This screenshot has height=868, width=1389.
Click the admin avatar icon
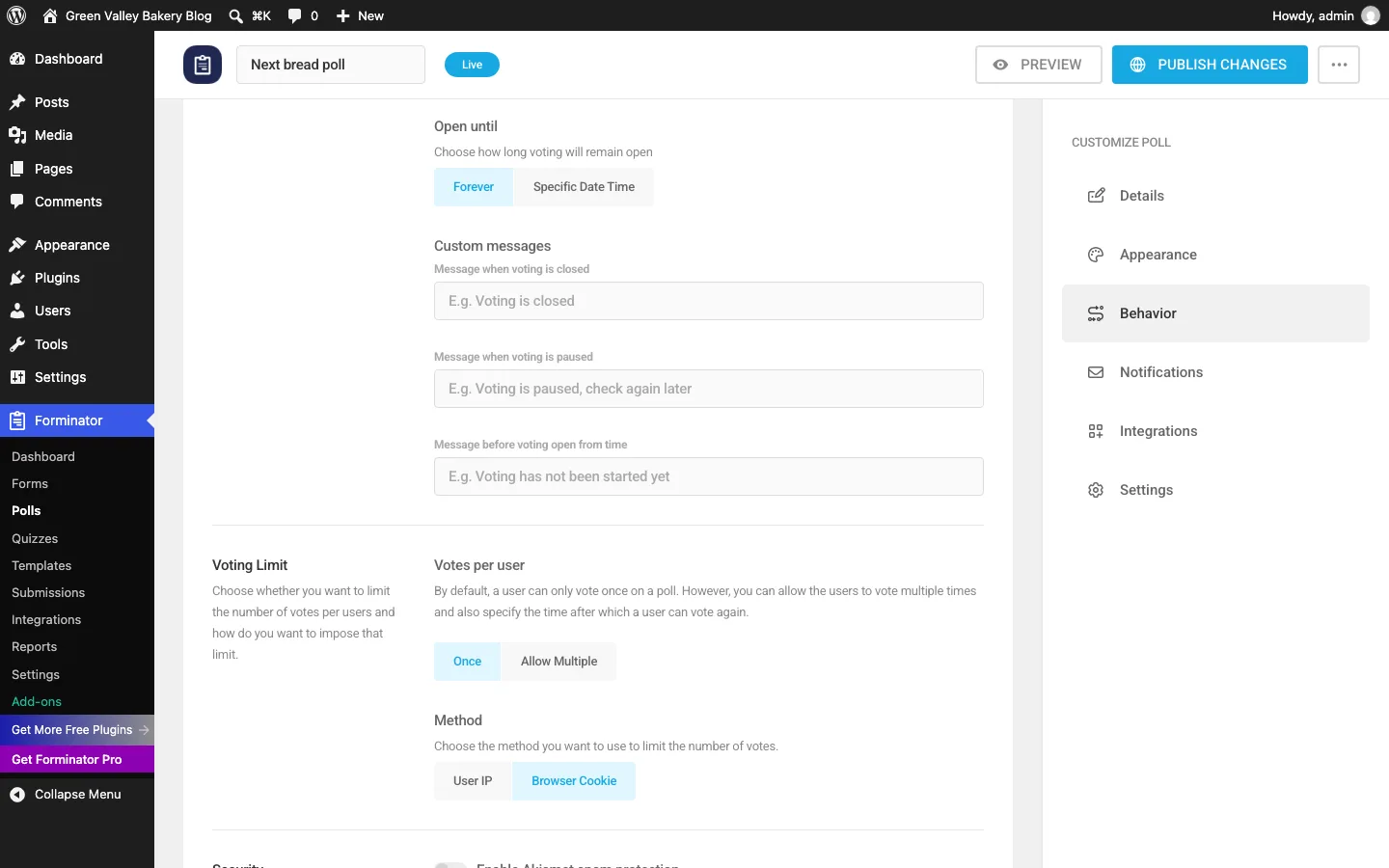1370,15
